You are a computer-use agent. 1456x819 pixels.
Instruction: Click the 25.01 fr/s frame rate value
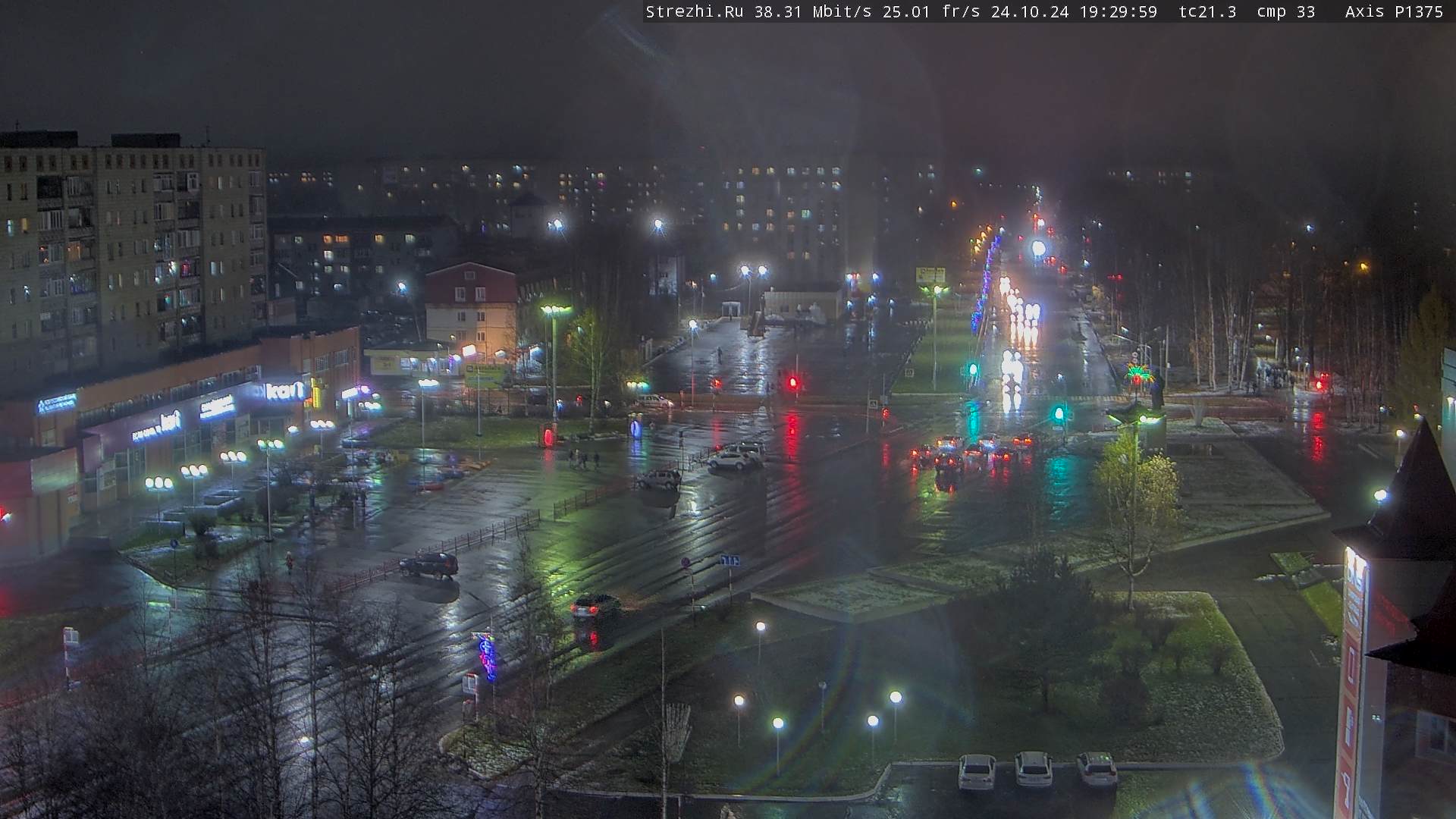coord(931,11)
